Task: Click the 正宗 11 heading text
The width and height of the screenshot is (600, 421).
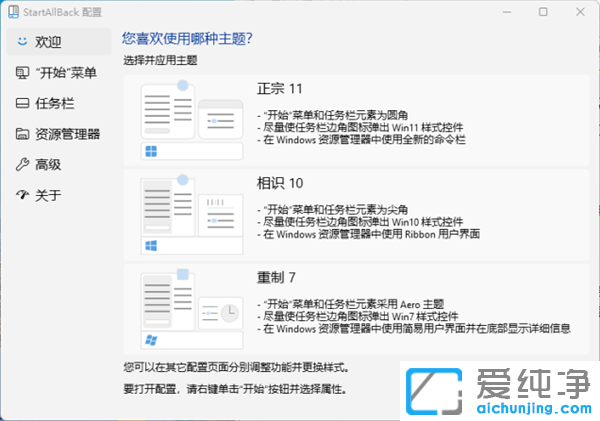Action: [280, 88]
